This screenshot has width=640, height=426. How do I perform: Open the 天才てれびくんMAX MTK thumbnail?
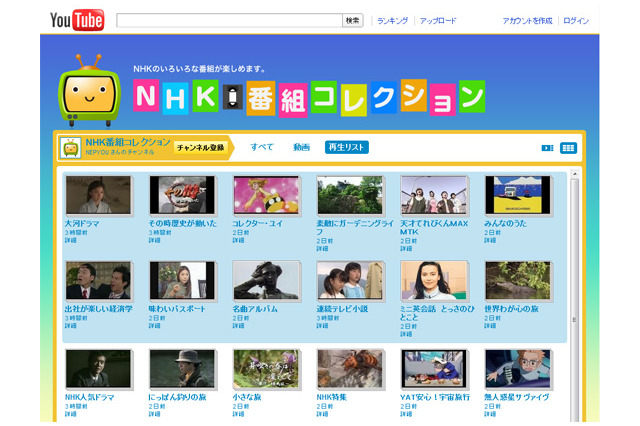pos(434,195)
